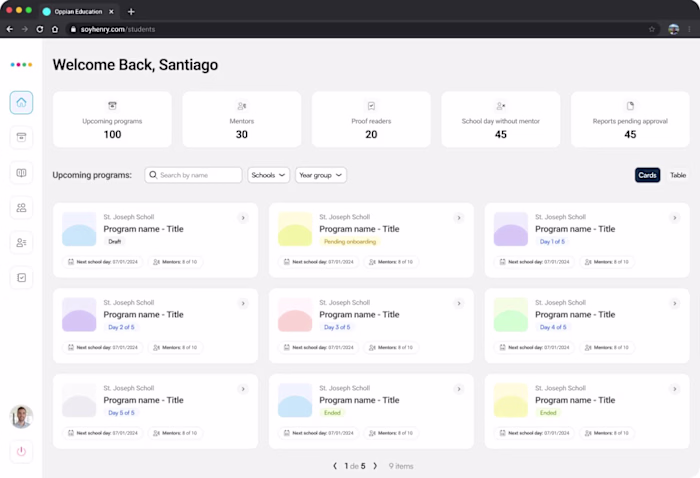Open a new browser tab with plus
This screenshot has height=478, width=700.
point(131,12)
